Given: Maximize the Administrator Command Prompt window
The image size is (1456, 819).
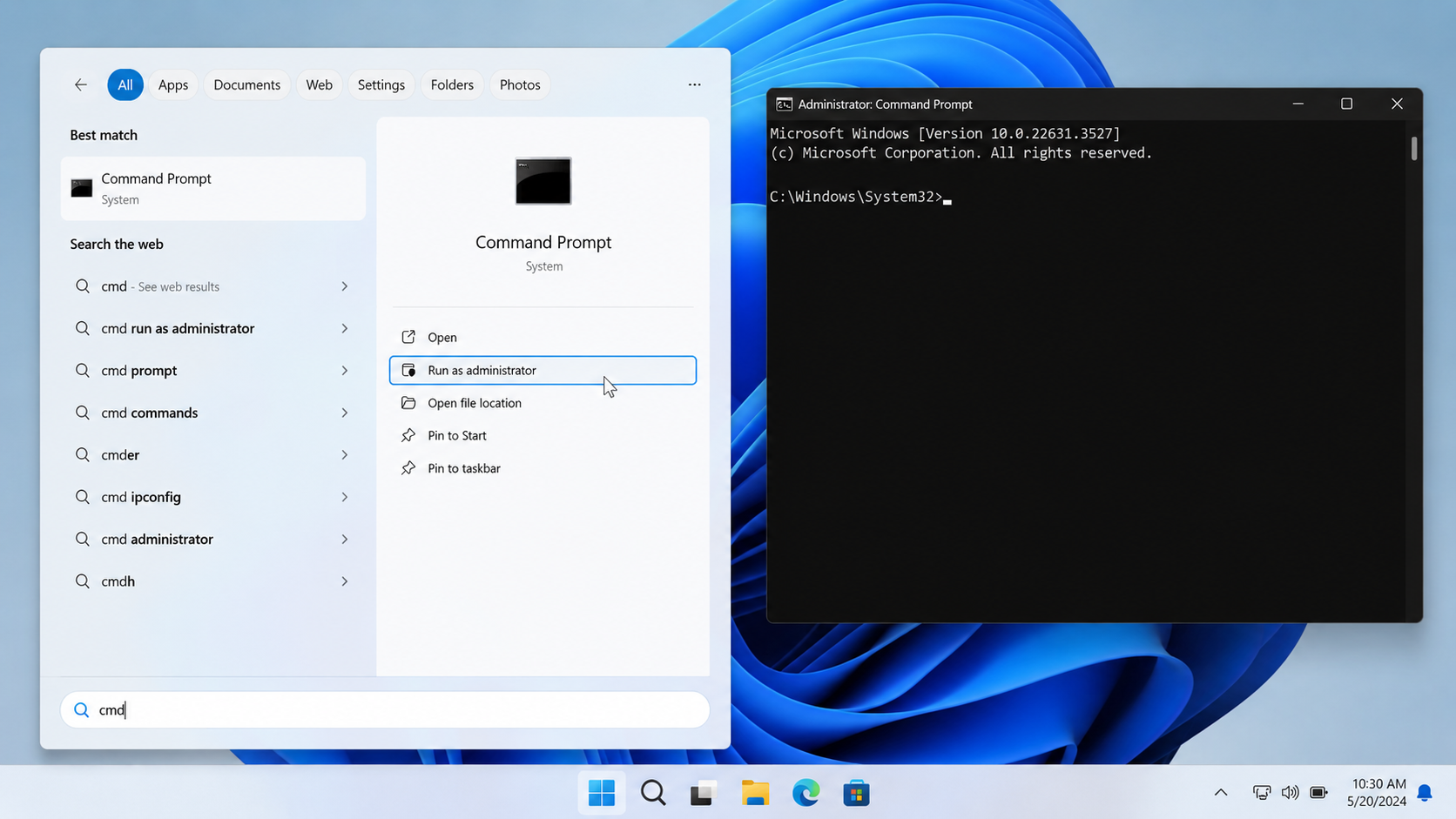Looking at the screenshot, I should coord(1346,104).
